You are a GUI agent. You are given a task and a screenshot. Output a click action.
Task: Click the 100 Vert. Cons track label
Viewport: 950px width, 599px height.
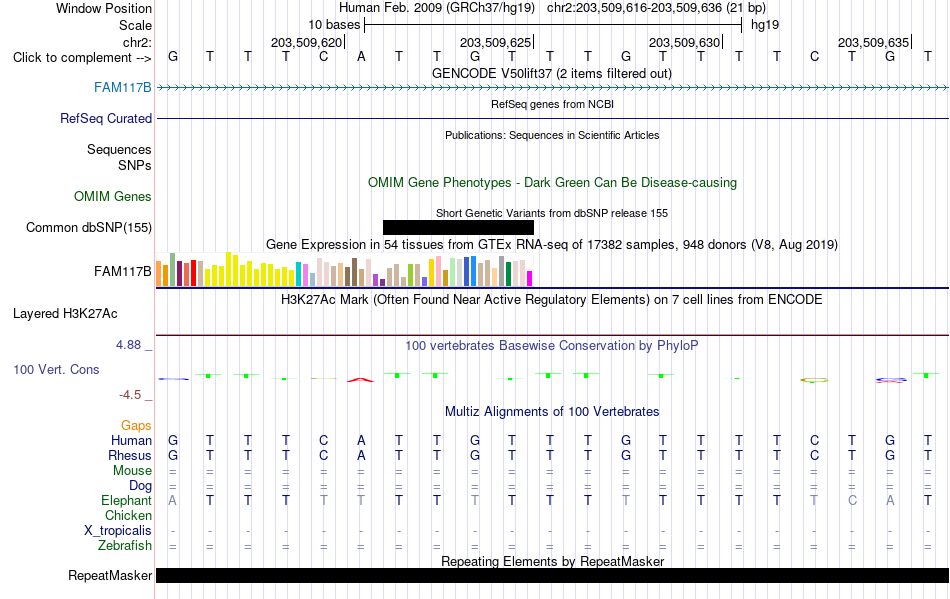[x=56, y=369]
